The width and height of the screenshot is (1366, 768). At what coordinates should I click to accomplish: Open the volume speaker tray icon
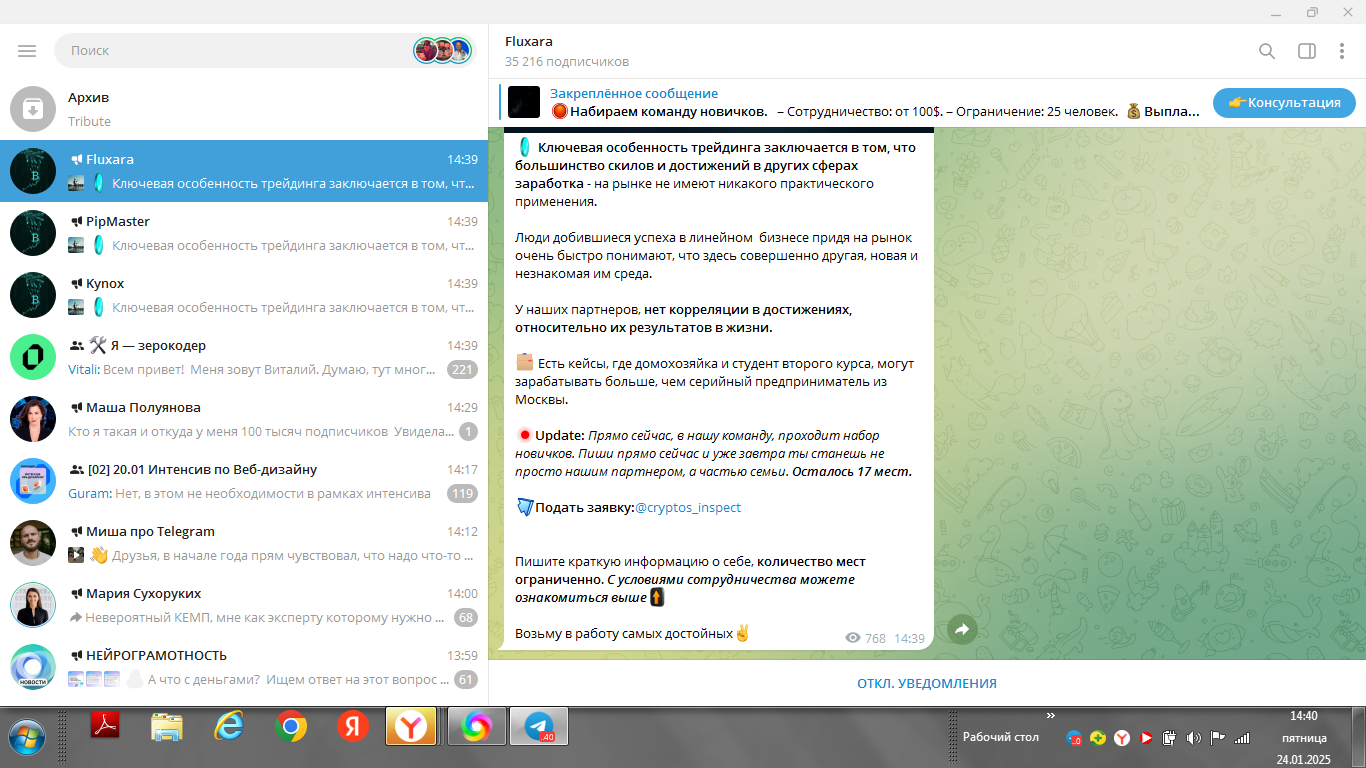(1193, 738)
